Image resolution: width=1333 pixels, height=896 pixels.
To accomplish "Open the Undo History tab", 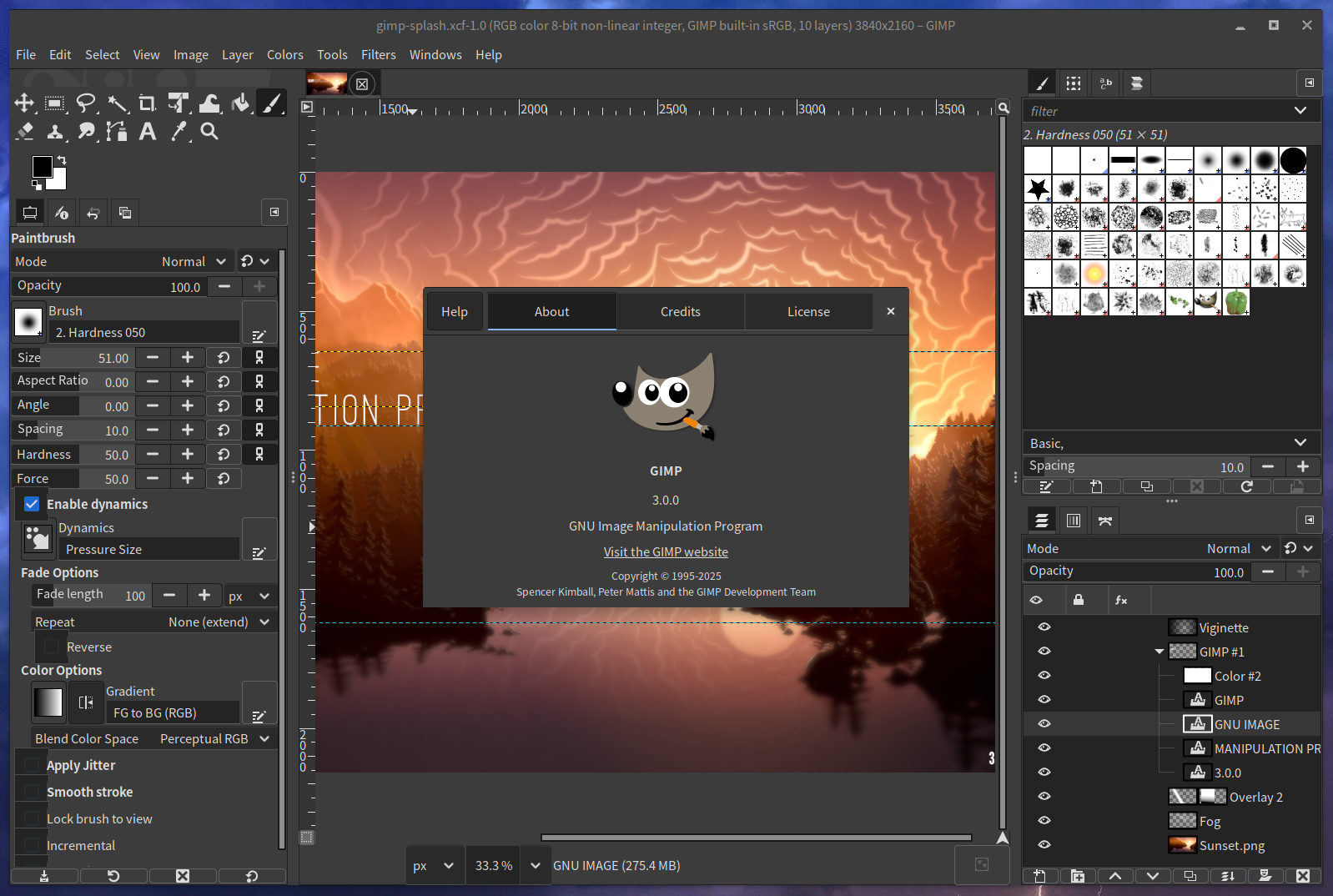I will 93,213.
